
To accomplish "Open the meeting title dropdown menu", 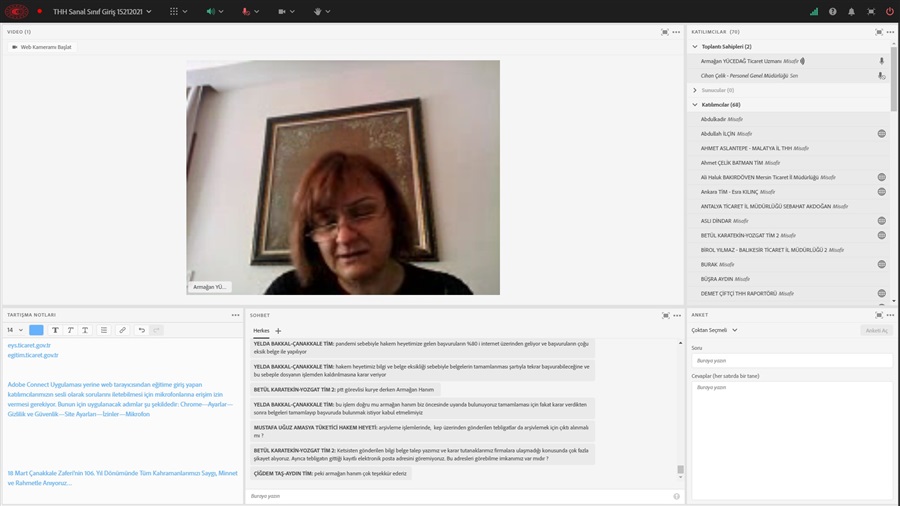I will pyautogui.click(x=149, y=11).
